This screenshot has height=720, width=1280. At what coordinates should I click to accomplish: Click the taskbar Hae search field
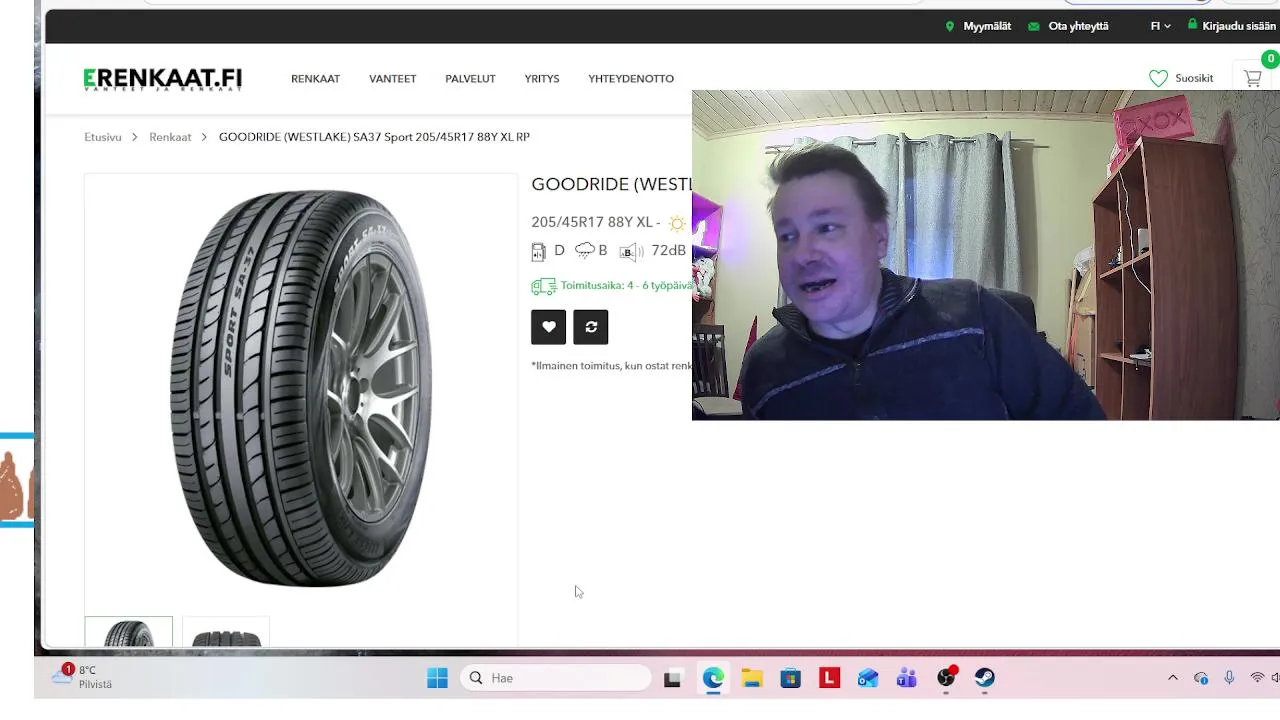coord(557,678)
